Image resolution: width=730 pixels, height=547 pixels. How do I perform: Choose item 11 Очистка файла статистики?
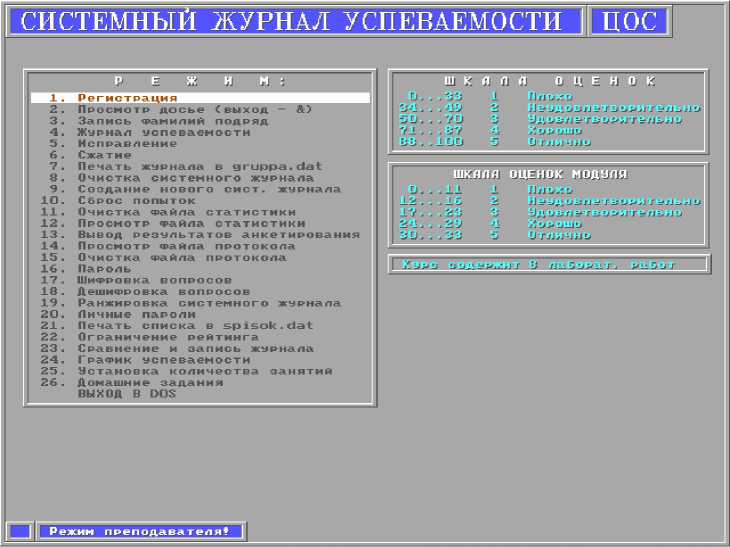tap(168, 212)
